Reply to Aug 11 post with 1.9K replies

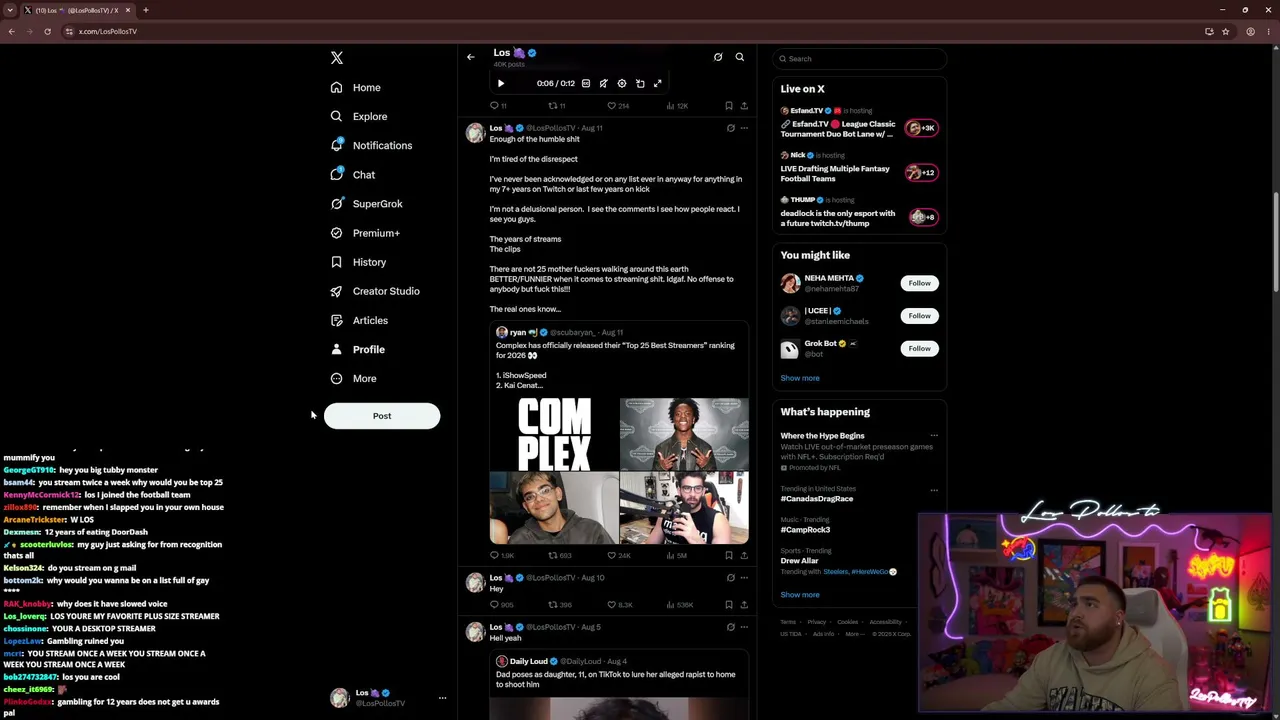501,555
